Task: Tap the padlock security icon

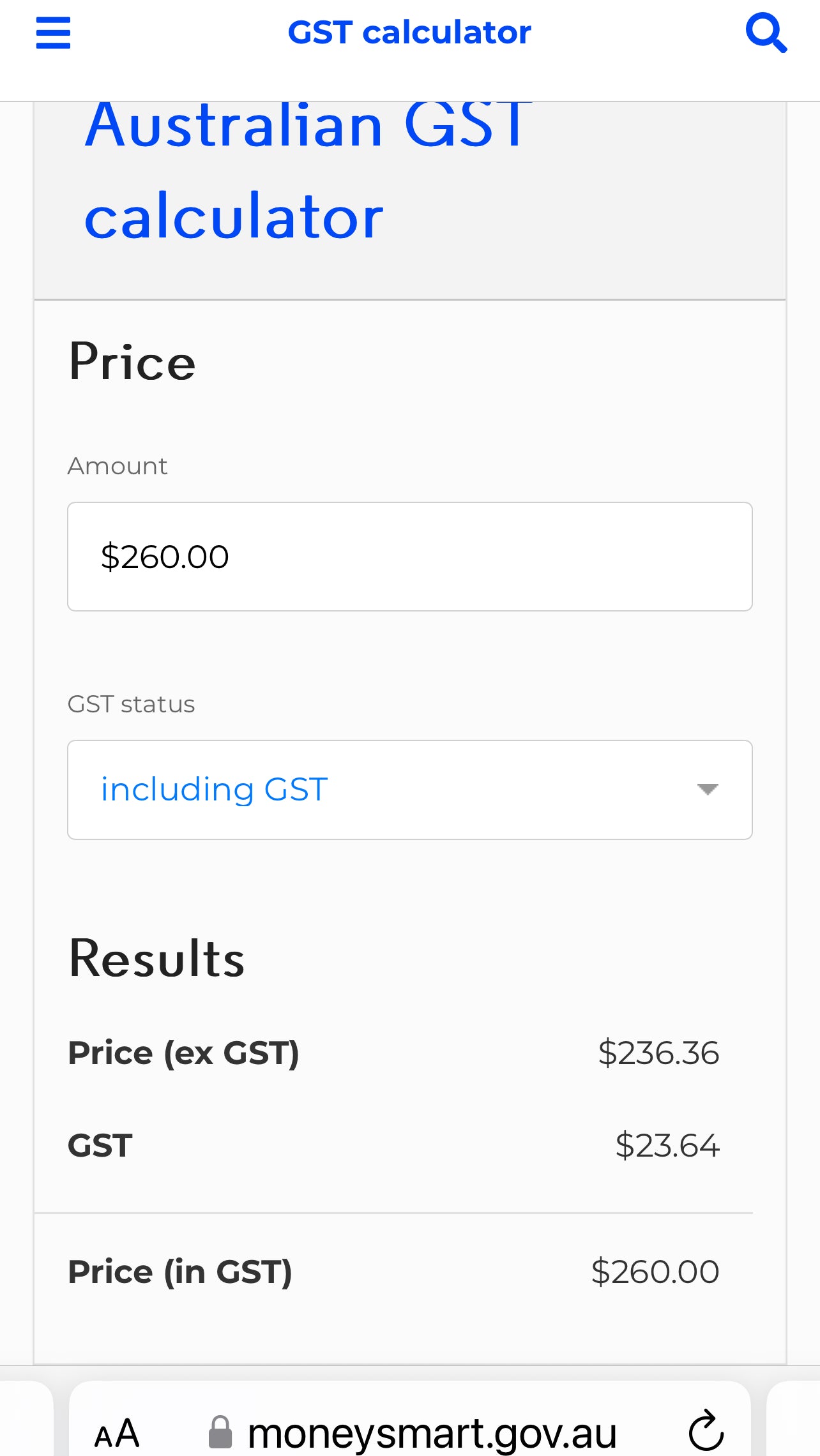Action: pos(220,1432)
